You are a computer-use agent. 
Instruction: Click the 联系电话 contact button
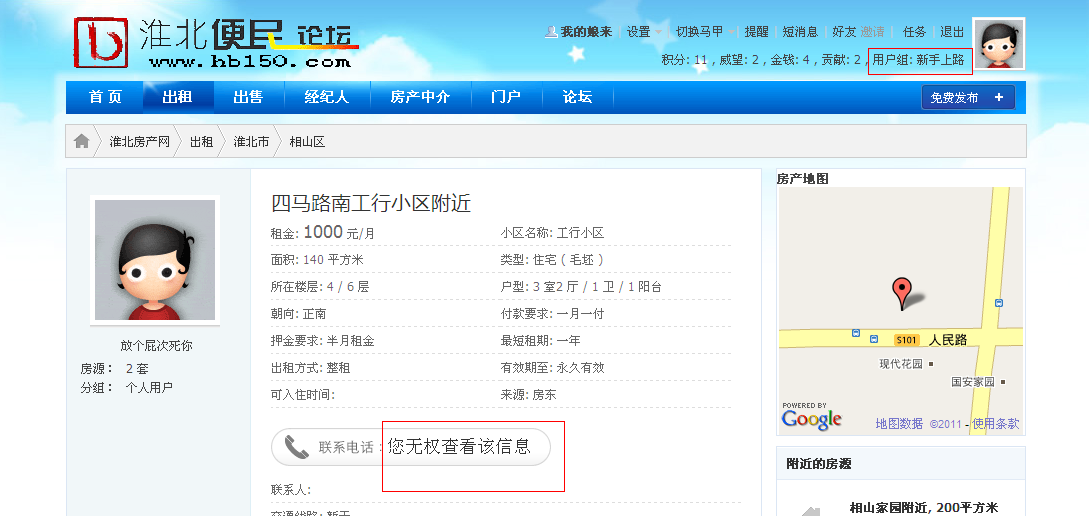pyautogui.click(x=410, y=447)
